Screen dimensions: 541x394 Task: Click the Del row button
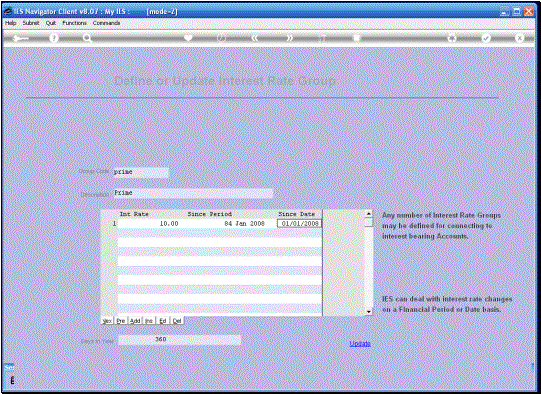tap(177, 321)
